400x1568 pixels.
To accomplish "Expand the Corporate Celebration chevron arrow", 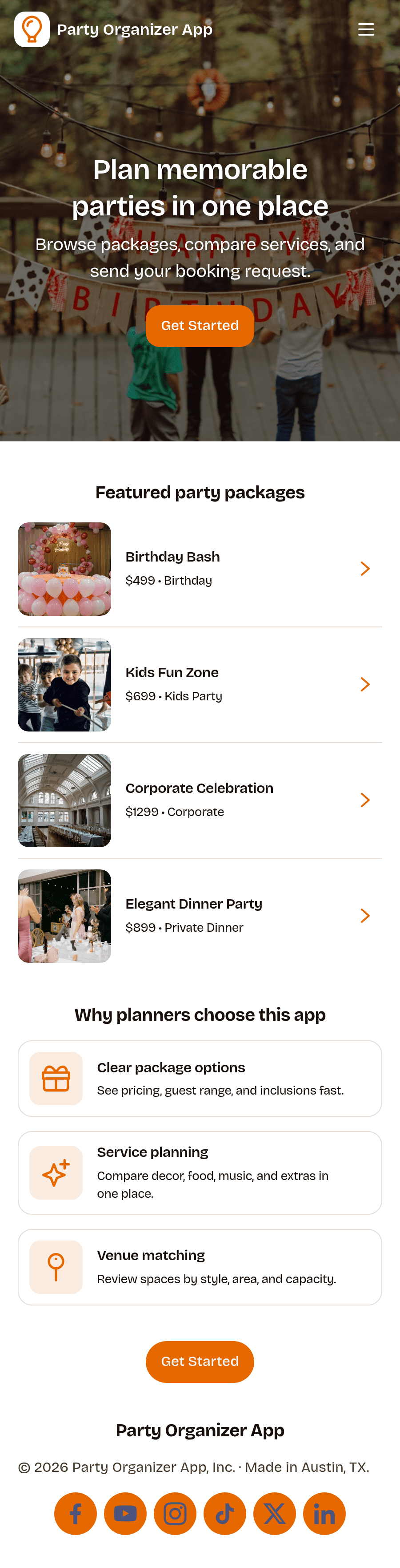I will point(365,800).
